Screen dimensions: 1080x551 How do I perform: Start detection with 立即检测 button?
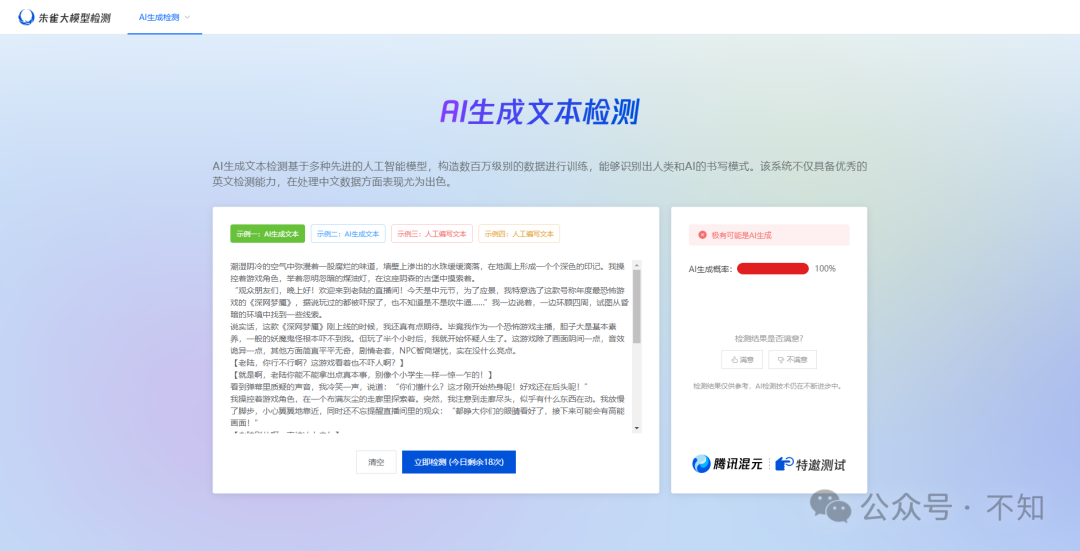tap(459, 461)
